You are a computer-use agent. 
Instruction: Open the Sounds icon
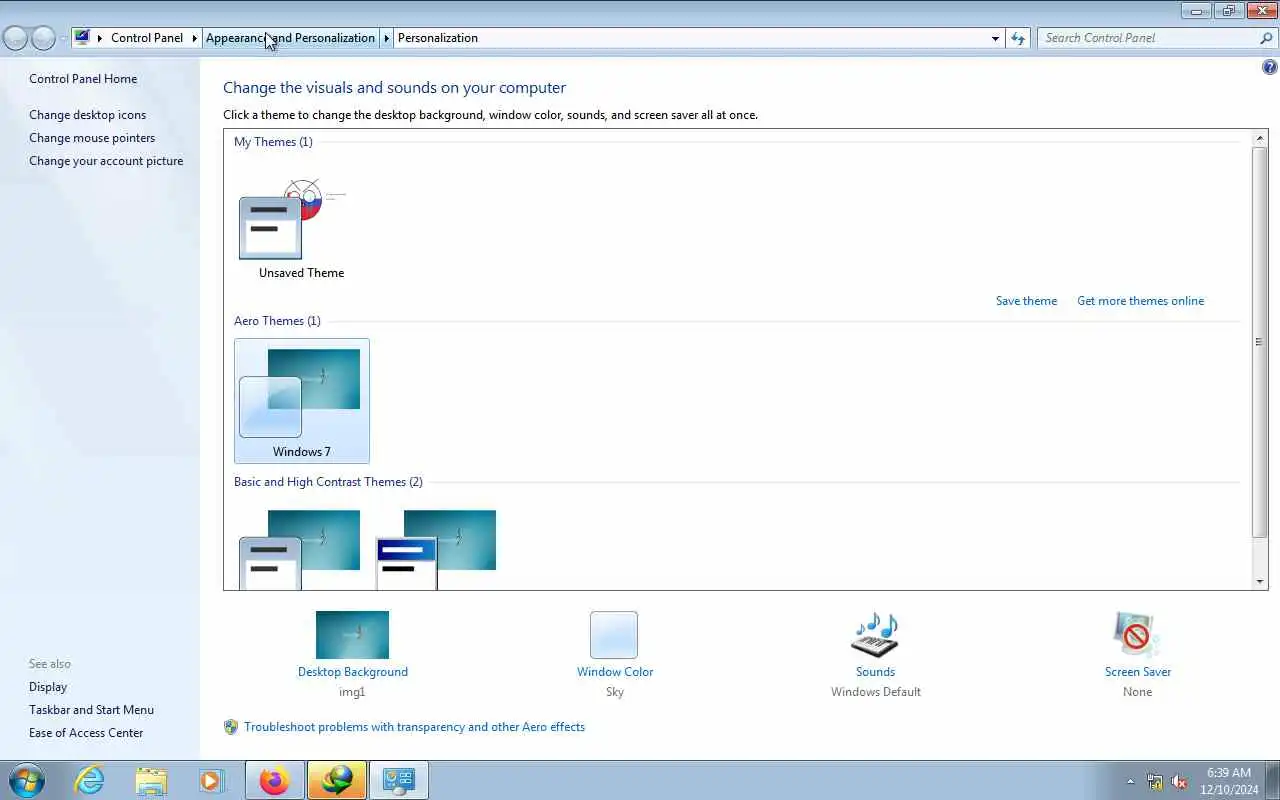tap(875, 635)
